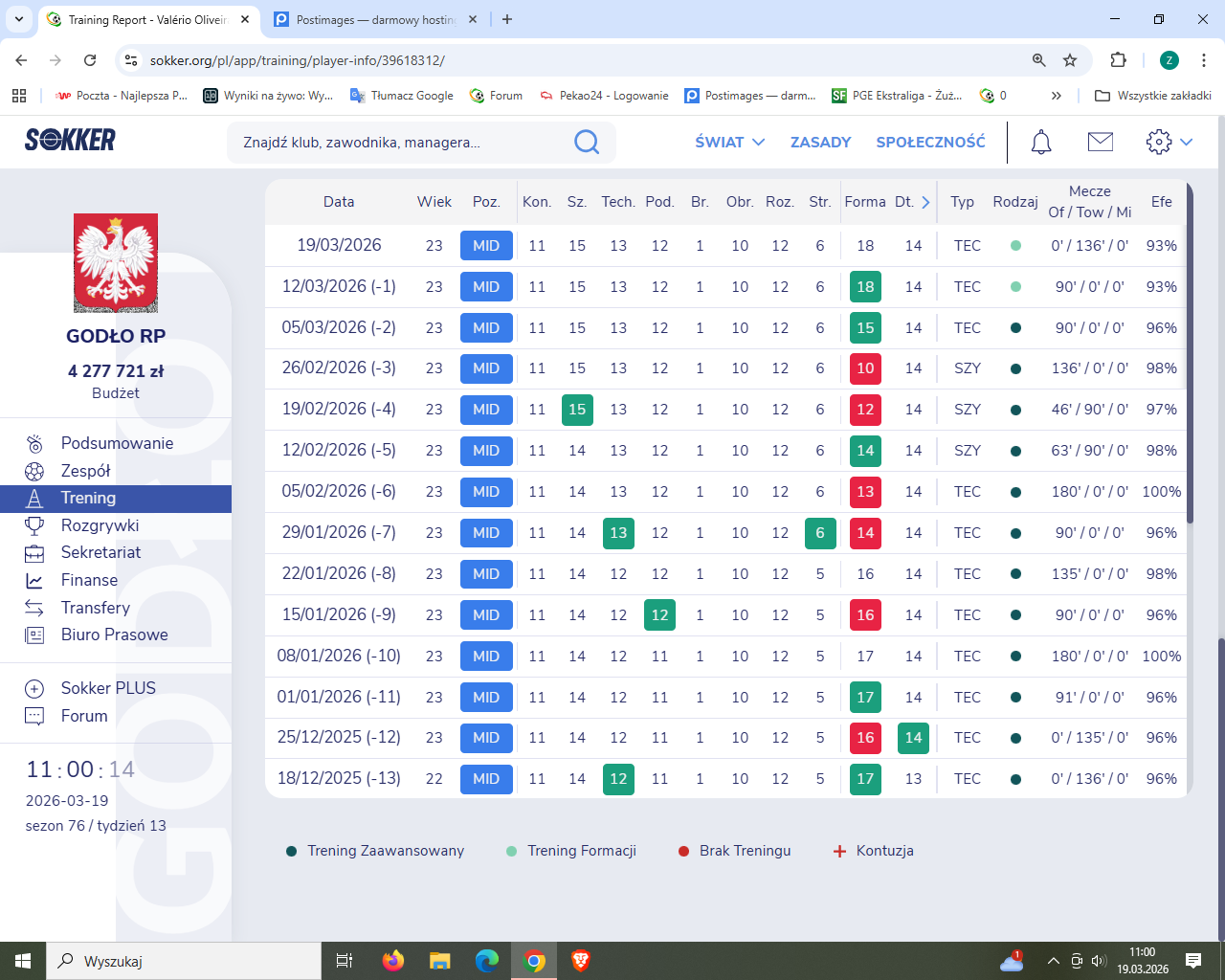Open Transfery in the sidebar
Screen dimensions: 1225x980
[95, 608]
